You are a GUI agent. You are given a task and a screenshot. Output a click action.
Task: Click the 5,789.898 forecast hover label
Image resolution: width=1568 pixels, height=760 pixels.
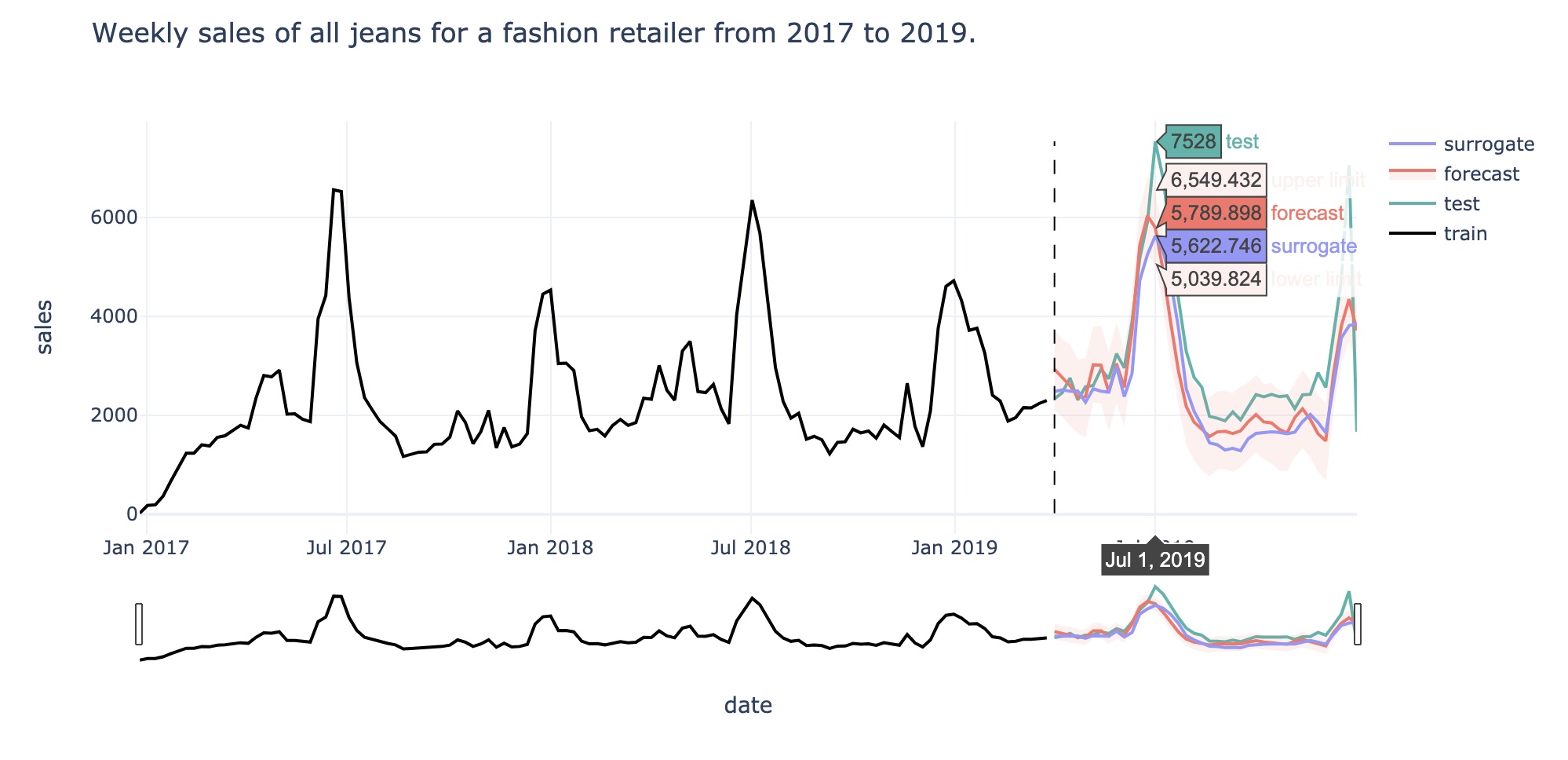pos(1216,214)
